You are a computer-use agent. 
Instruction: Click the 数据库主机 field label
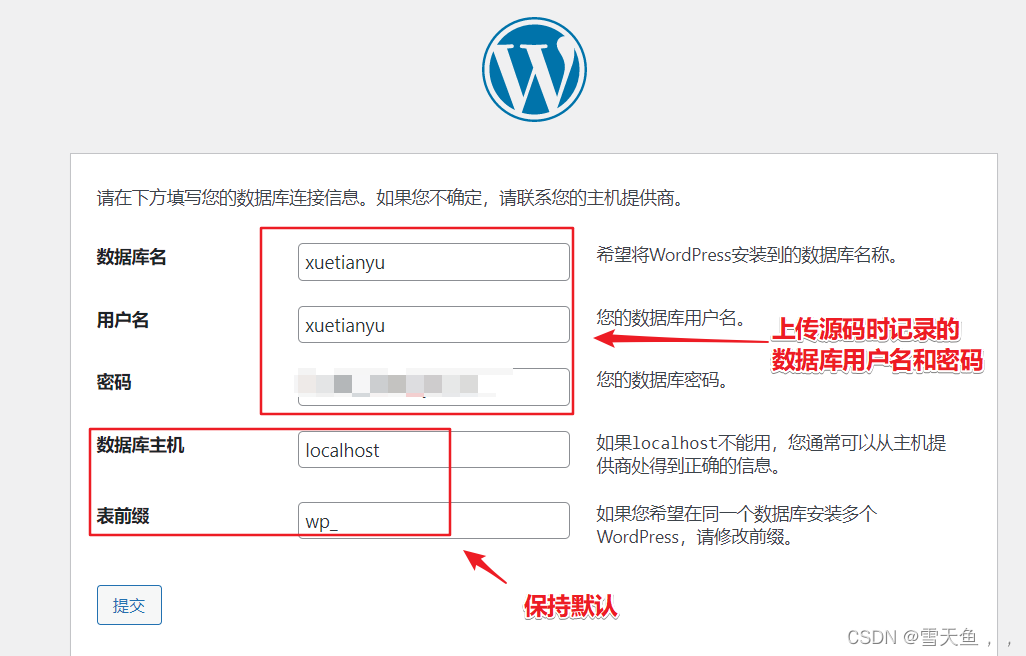tap(140, 445)
